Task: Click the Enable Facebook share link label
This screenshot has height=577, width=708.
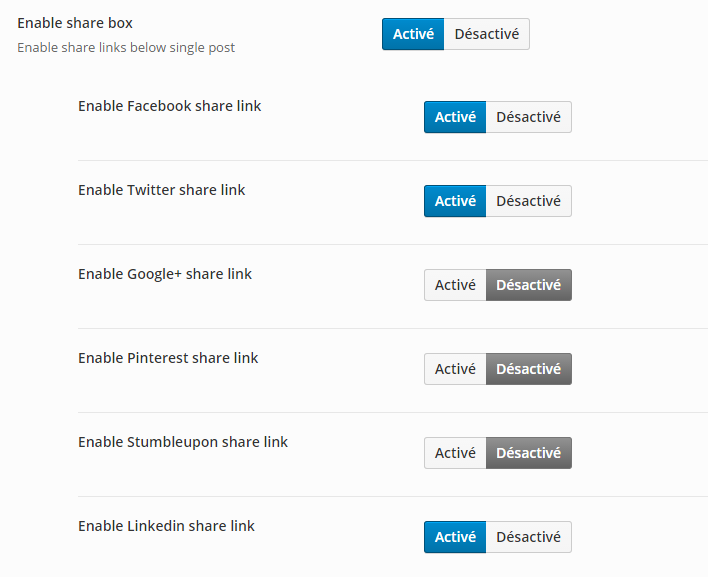Action: 169,106
